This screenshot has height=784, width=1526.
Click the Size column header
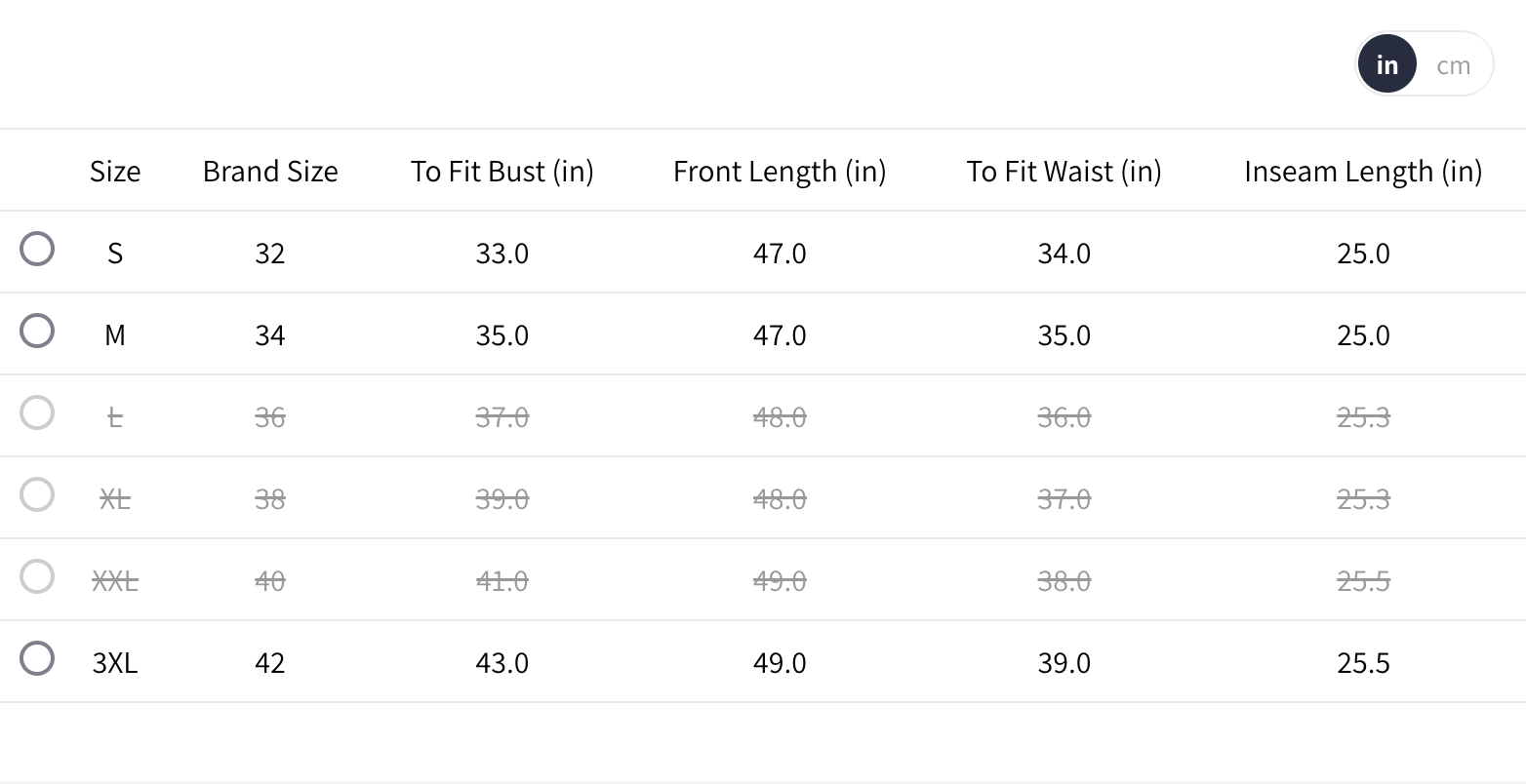tap(115, 172)
